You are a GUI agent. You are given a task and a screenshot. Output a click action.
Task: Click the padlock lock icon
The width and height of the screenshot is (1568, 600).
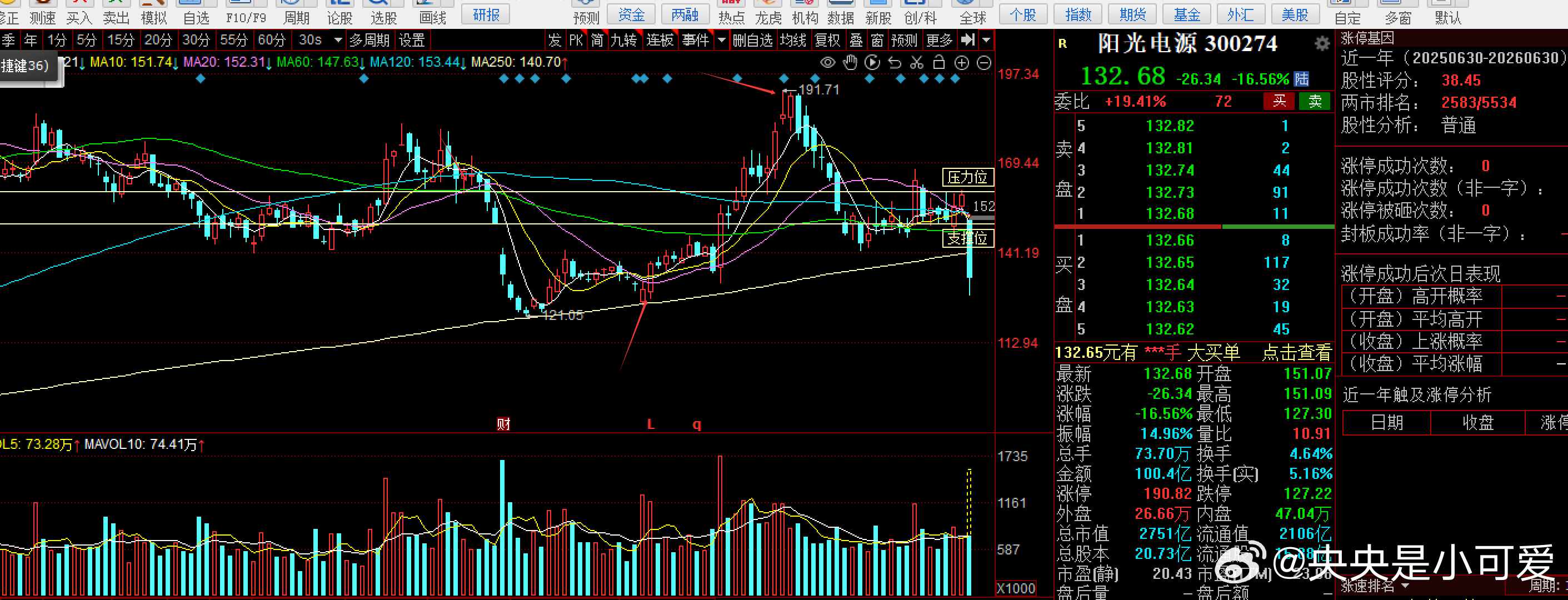[x=938, y=63]
